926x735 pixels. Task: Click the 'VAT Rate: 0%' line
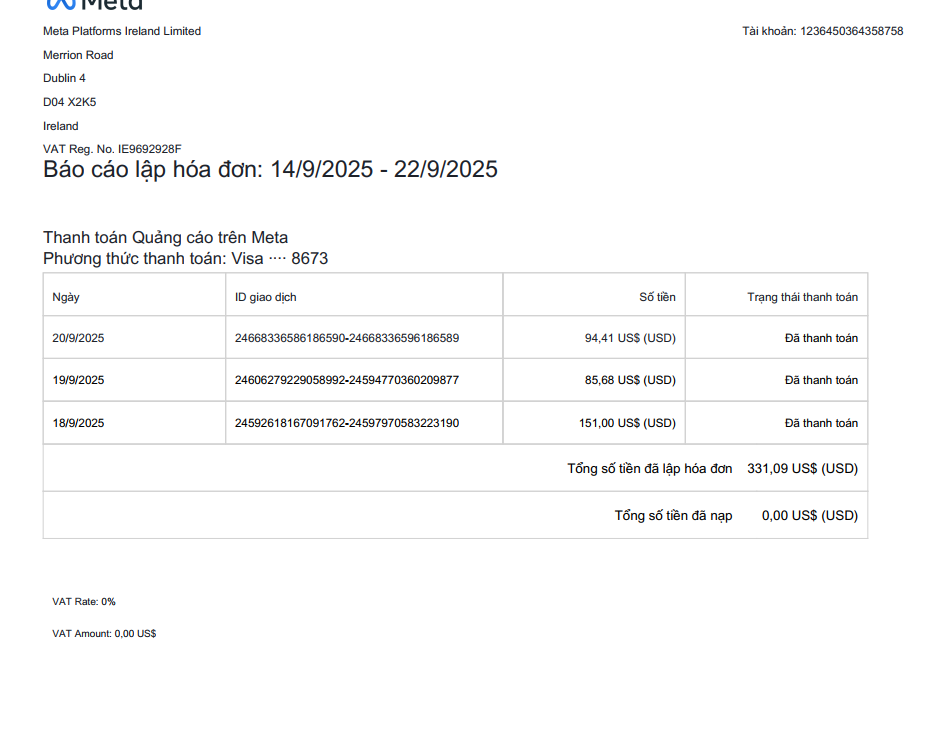84,602
